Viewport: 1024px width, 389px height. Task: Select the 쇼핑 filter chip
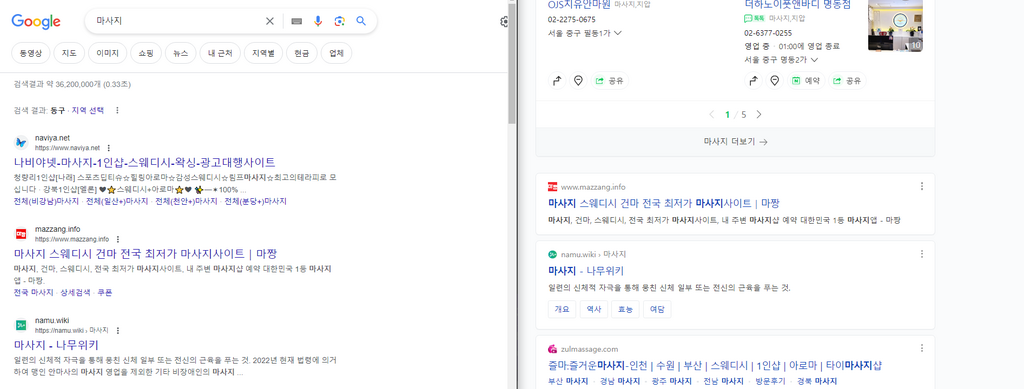[146, 54]
